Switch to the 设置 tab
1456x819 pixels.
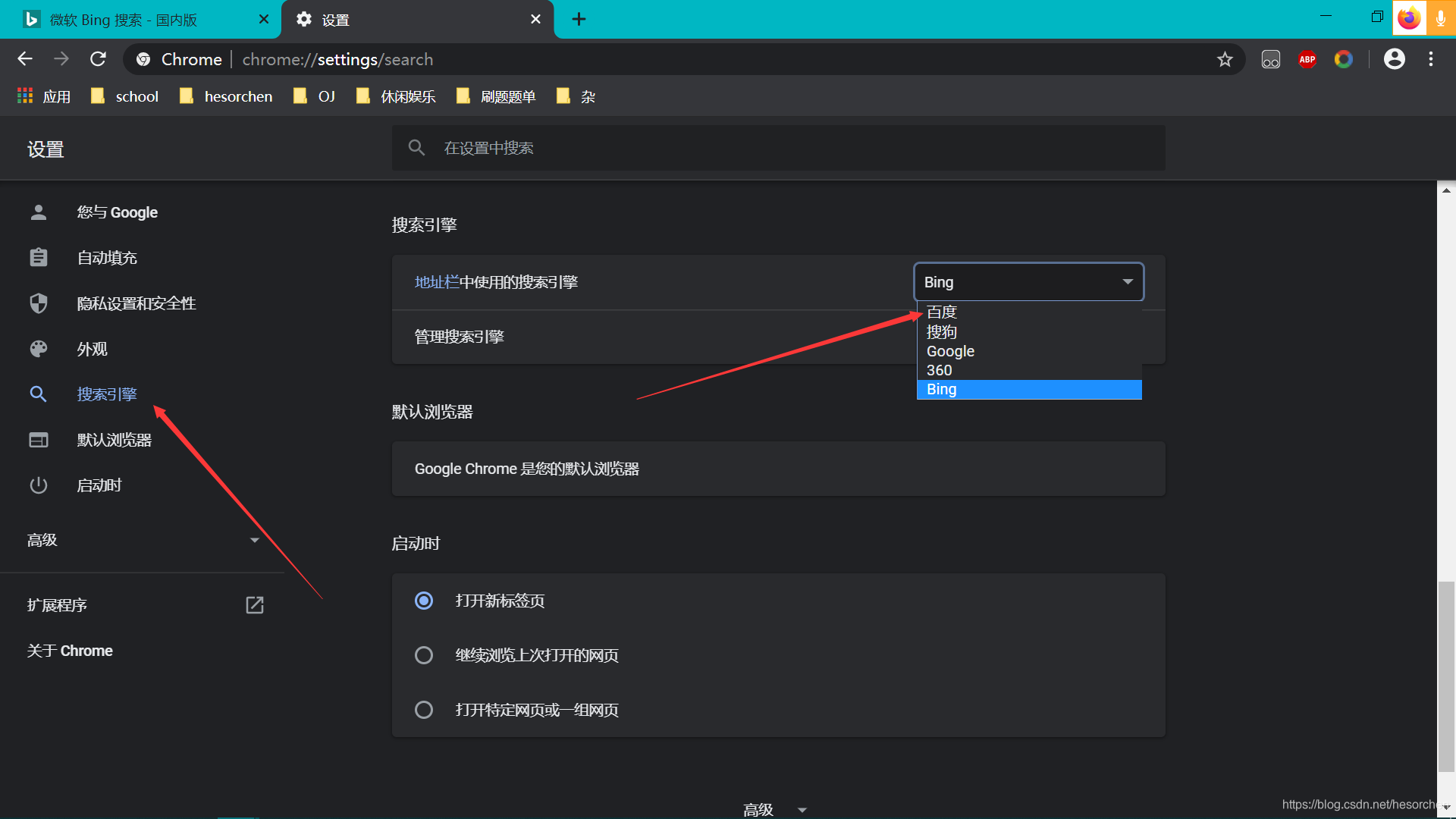(417, 20)
